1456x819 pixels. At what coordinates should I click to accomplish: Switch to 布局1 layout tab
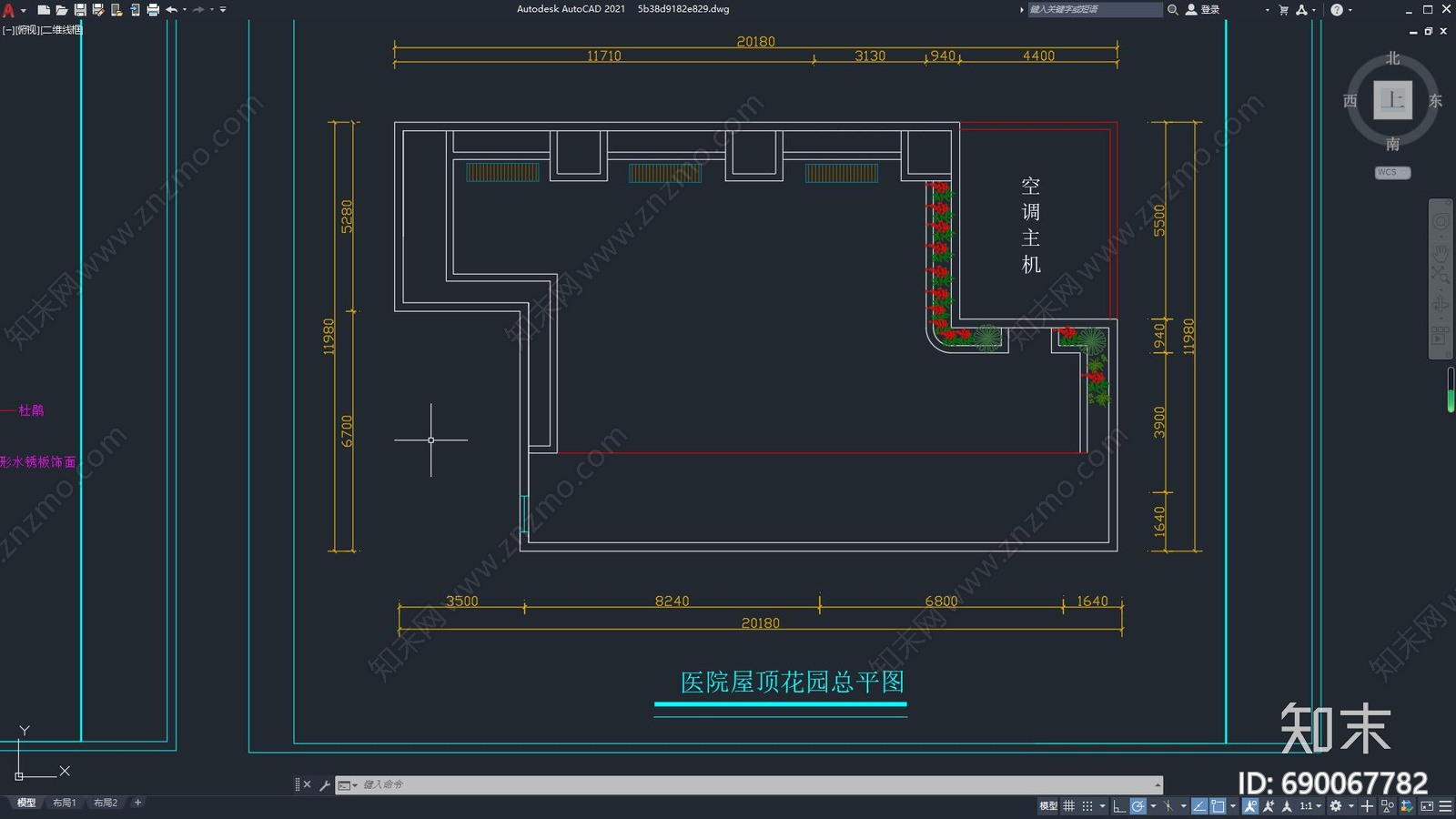(64, 803)
